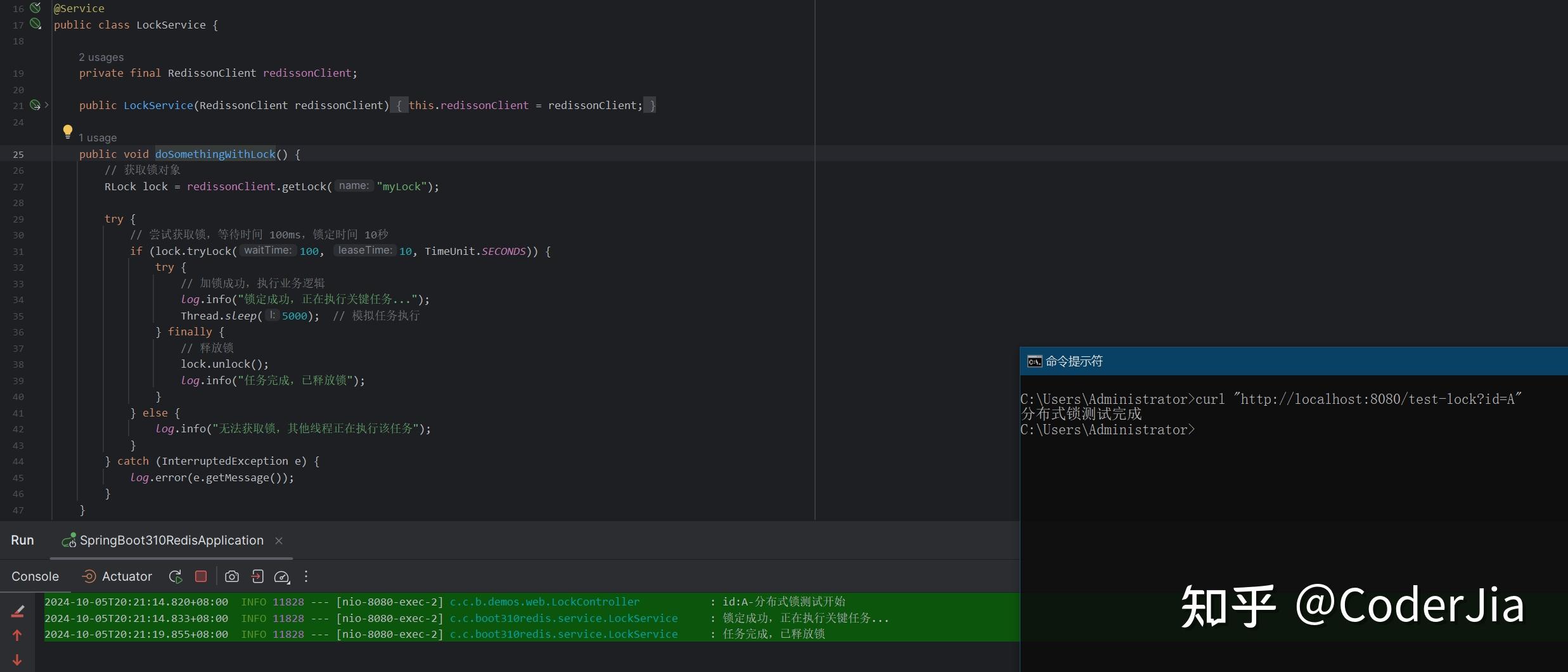Take a thread dump with the camera icon
1568x672 pixels.
pos(232,576)
